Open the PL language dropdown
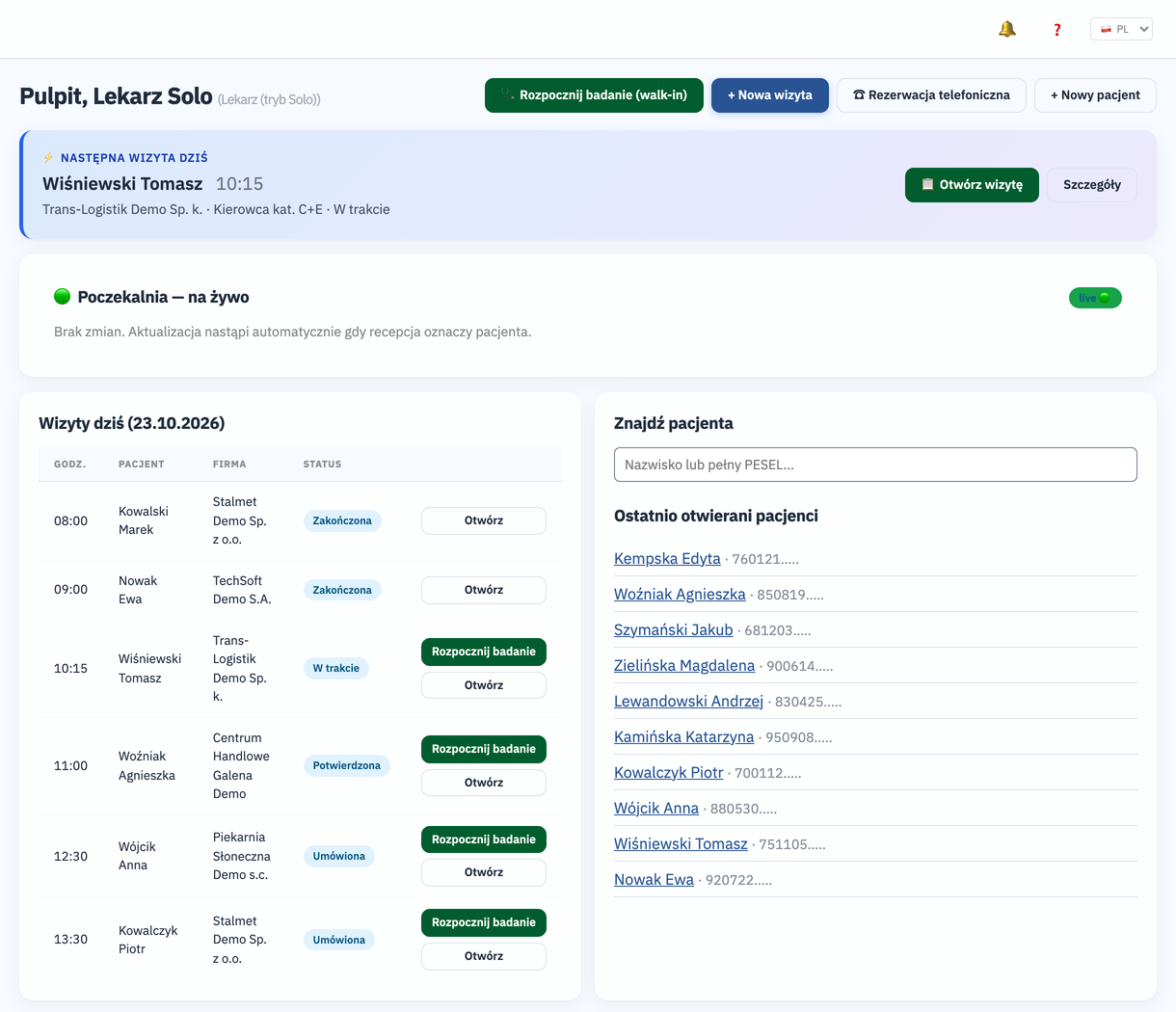Screen dimensions: 1176x1012 pyautogui.click(x=1121, y=29)
